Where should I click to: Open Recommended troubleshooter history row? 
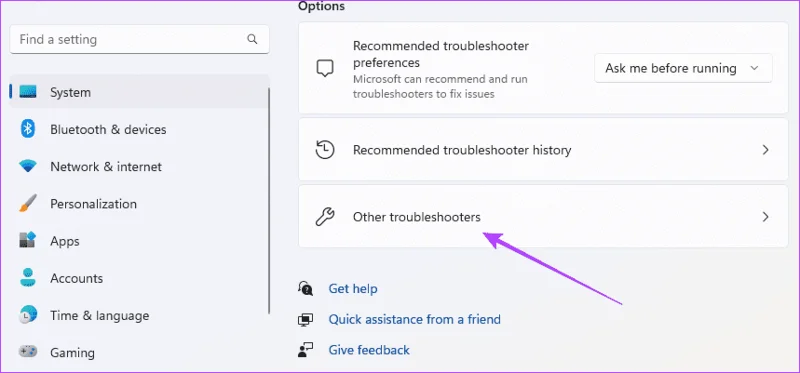(x=543, y=150)
